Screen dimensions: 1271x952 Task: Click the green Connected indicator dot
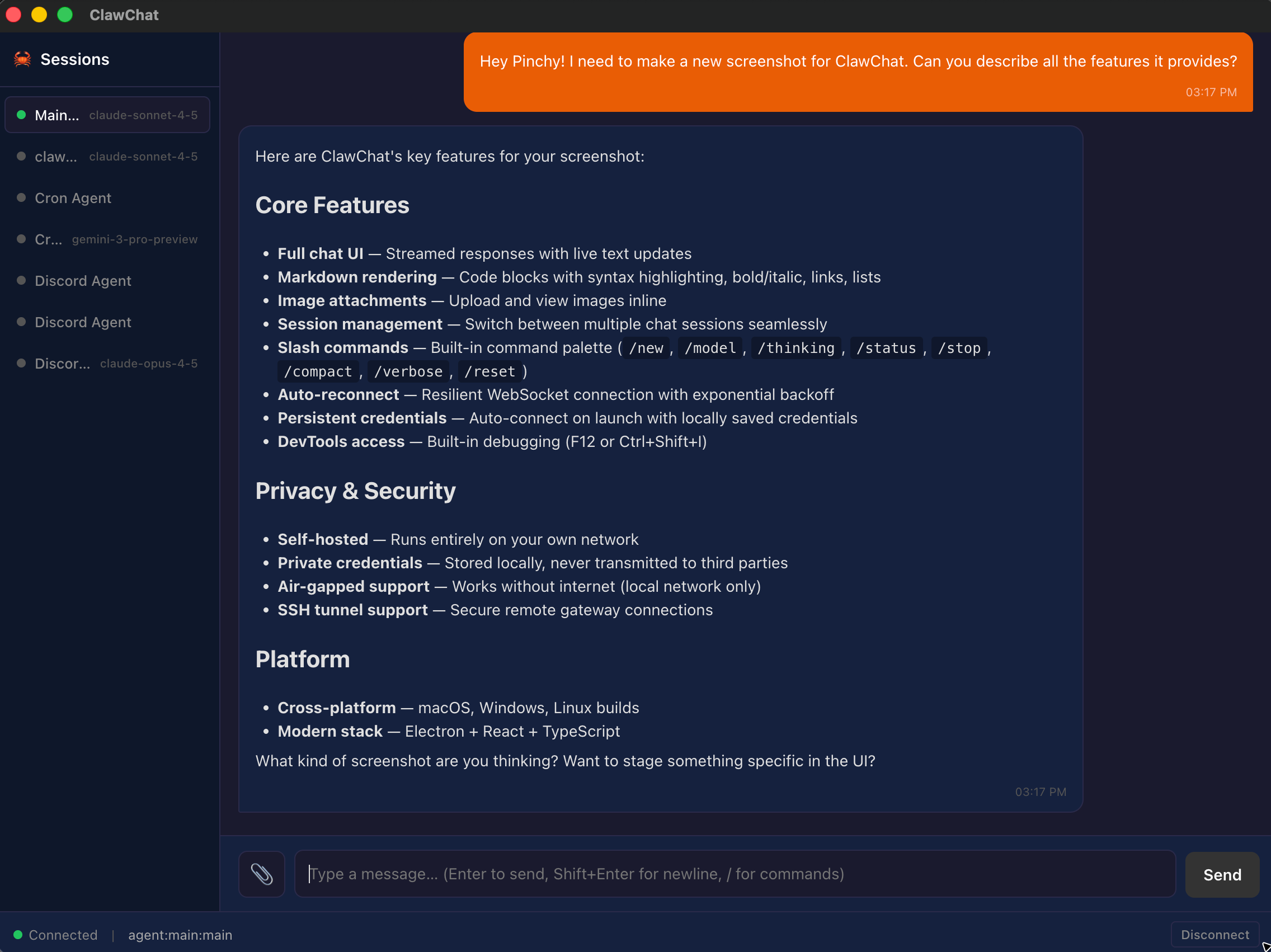click(x=18, y=934)
